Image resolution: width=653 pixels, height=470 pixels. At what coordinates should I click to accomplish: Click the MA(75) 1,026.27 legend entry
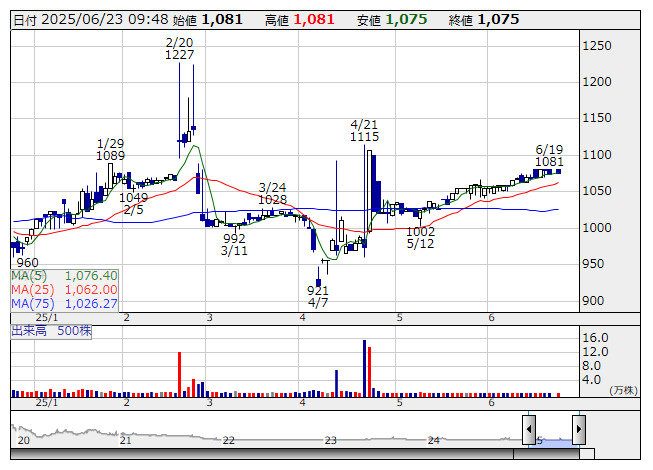click(64, 303)
